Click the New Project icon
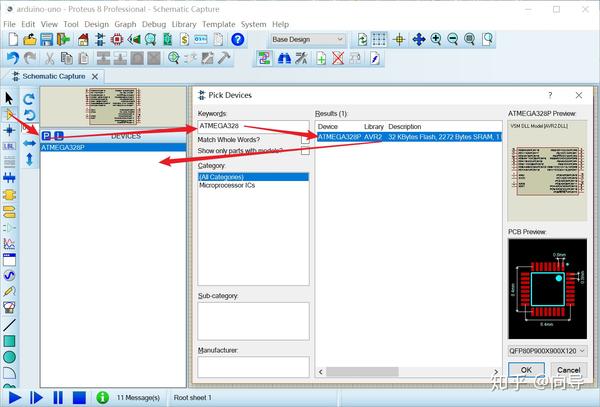Screen dimensions: 600x407 pos(13,39)
